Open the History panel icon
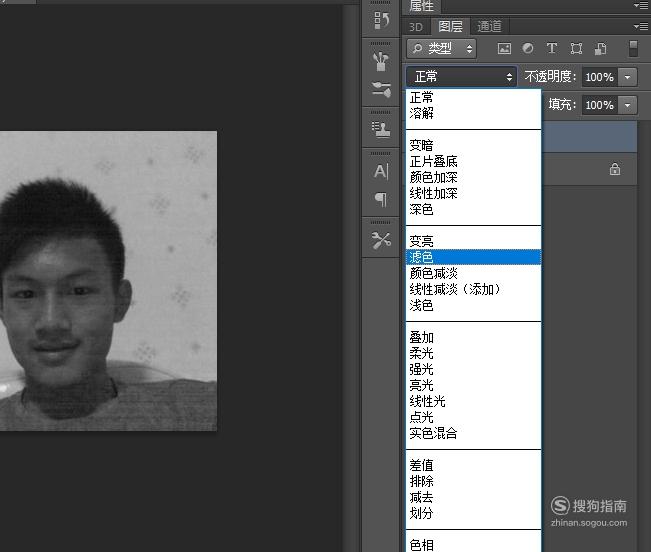This screenshot has width=651, height=552. 381,20
